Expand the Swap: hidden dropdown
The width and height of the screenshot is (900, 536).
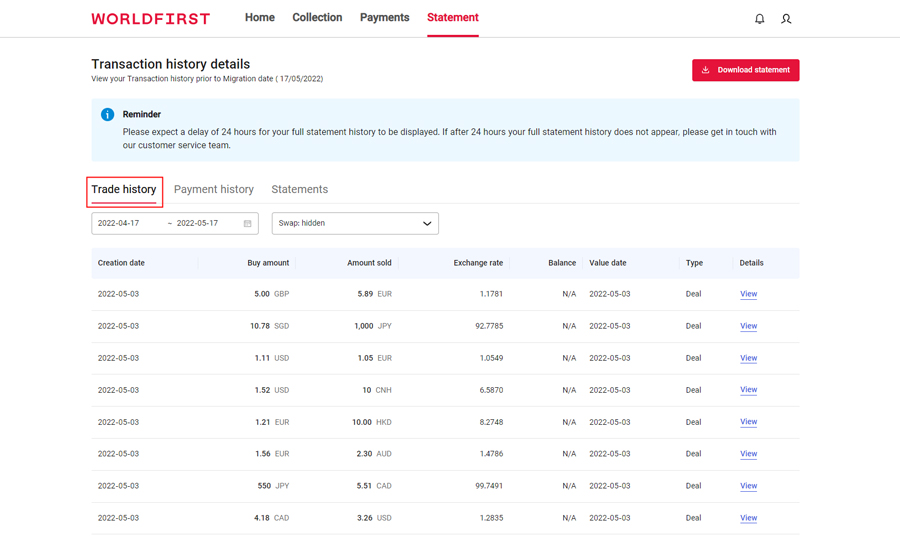[x=355, y=223]
